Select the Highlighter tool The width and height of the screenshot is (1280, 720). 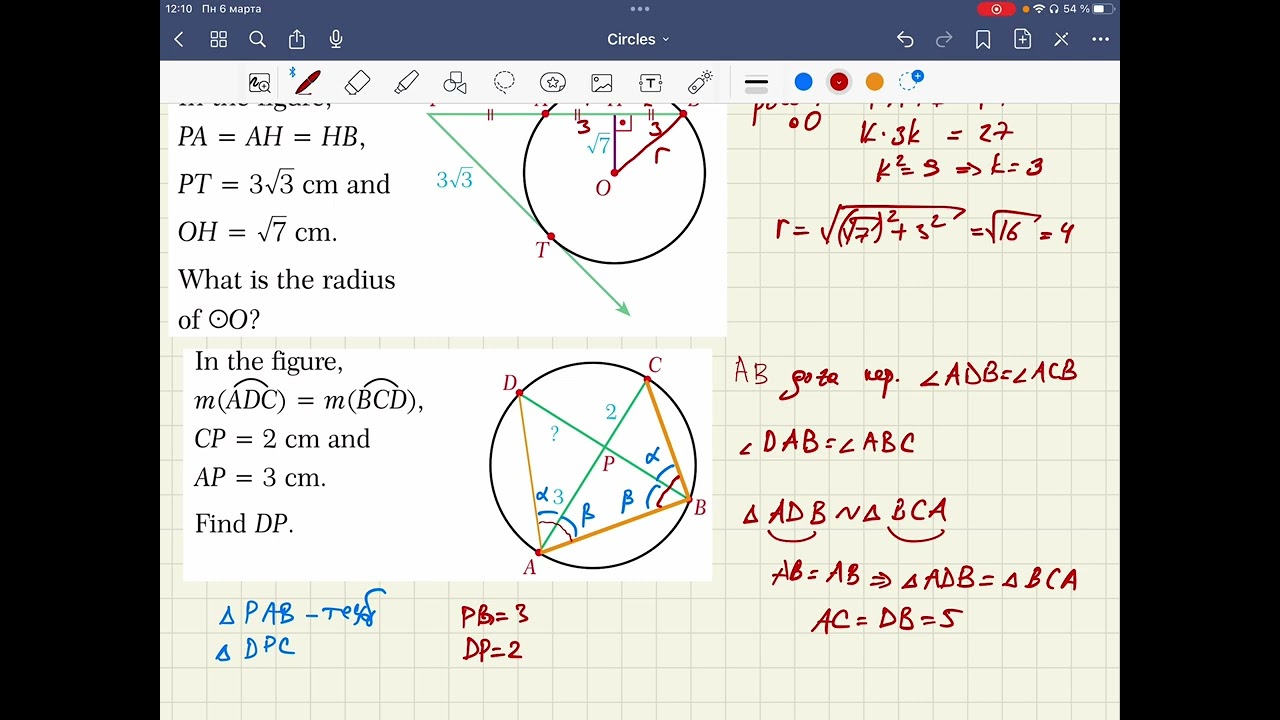coord(406,82)
